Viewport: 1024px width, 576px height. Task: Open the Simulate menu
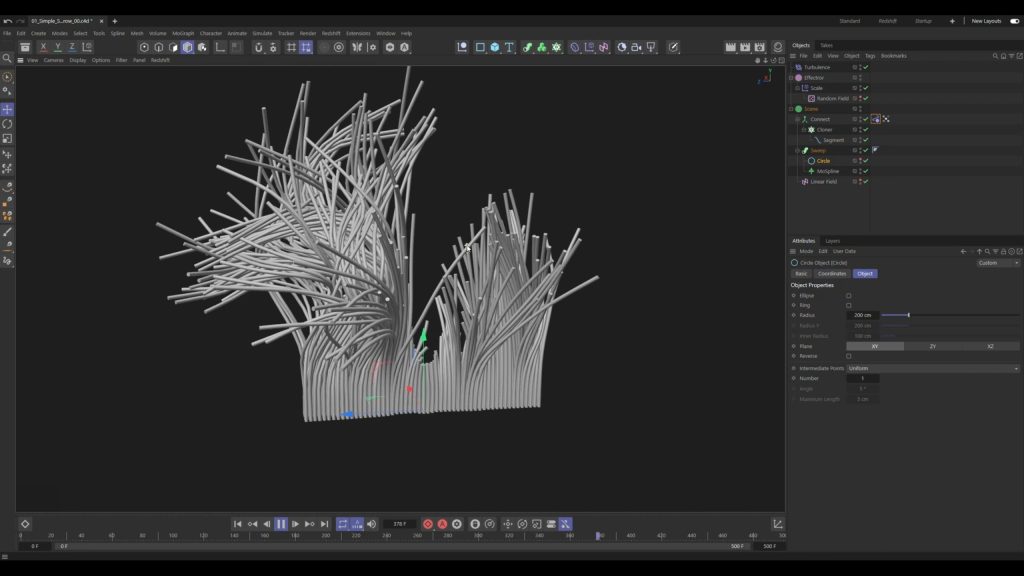coord(262,33)
